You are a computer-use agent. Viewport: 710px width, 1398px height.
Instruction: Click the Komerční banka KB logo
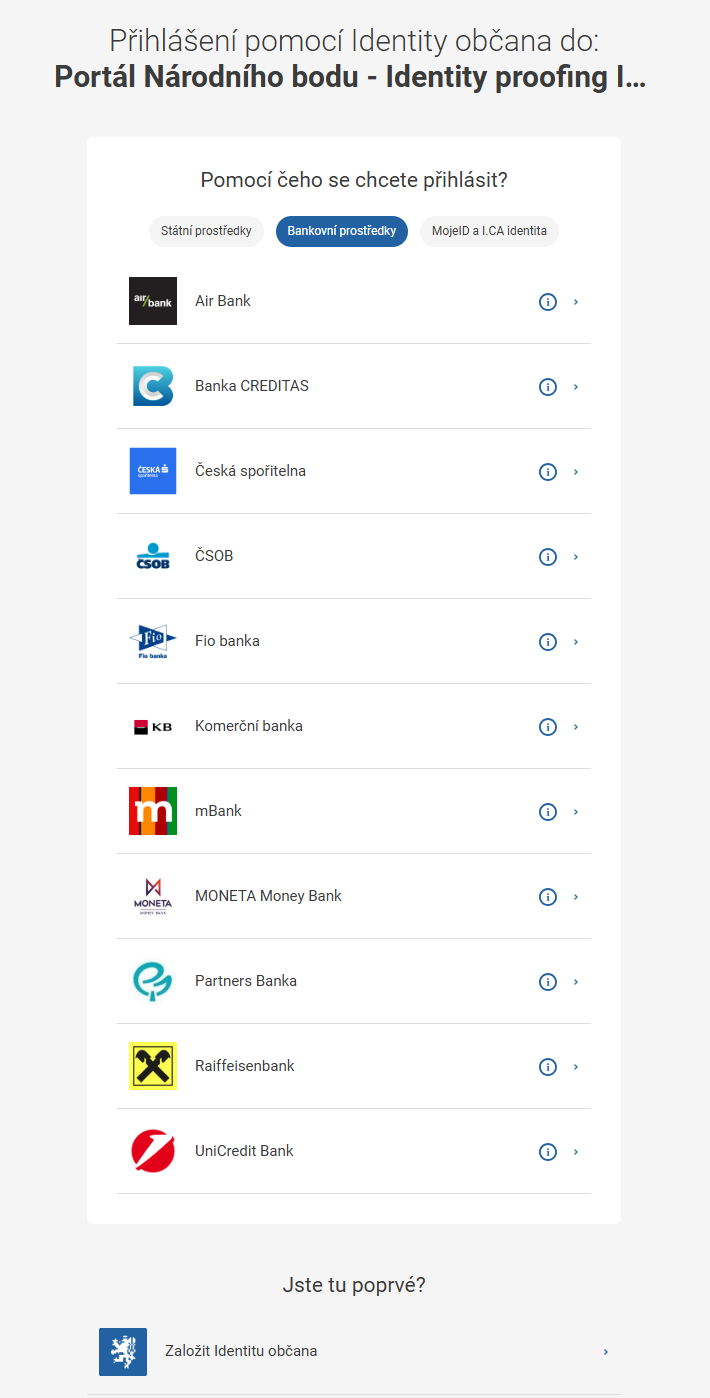pyautogui.click(x=153, y=726)
